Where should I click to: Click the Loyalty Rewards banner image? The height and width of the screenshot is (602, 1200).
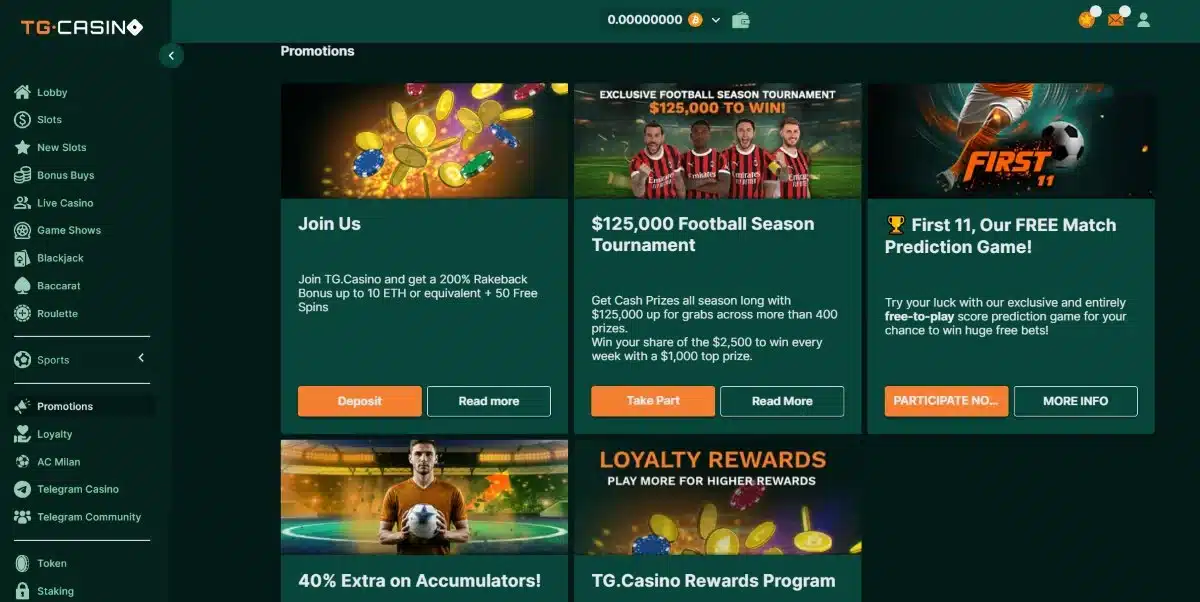[718, 497]
